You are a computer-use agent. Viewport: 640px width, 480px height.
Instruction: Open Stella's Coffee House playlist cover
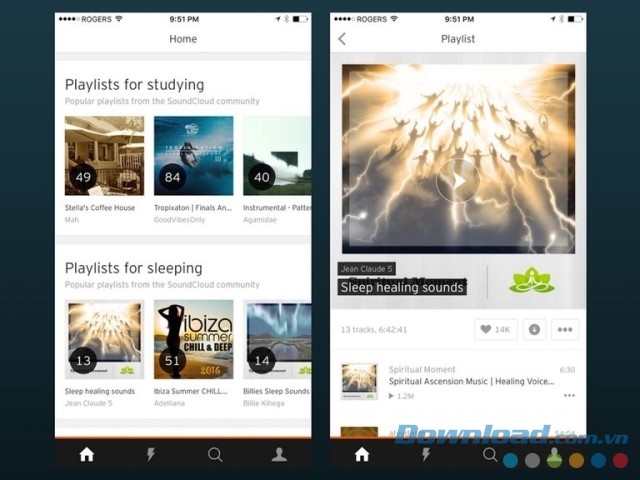[x=104, y=156]
